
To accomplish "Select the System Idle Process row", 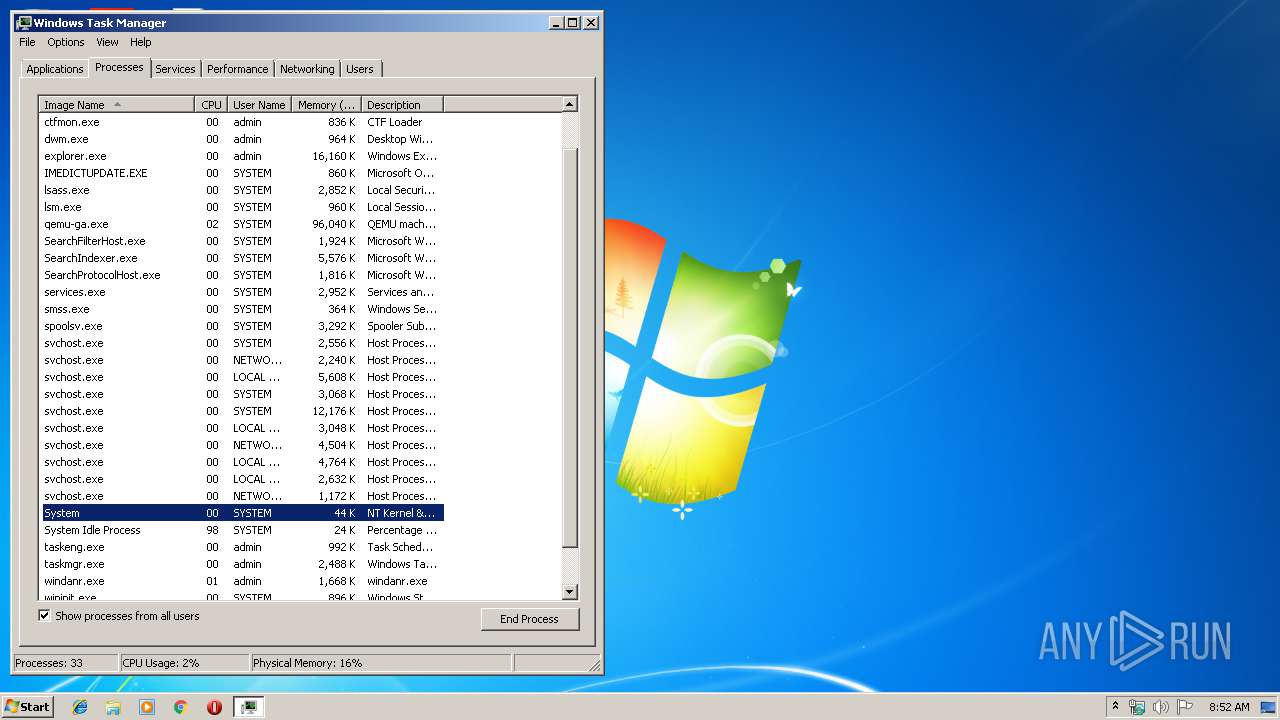I will coord(241,530).
